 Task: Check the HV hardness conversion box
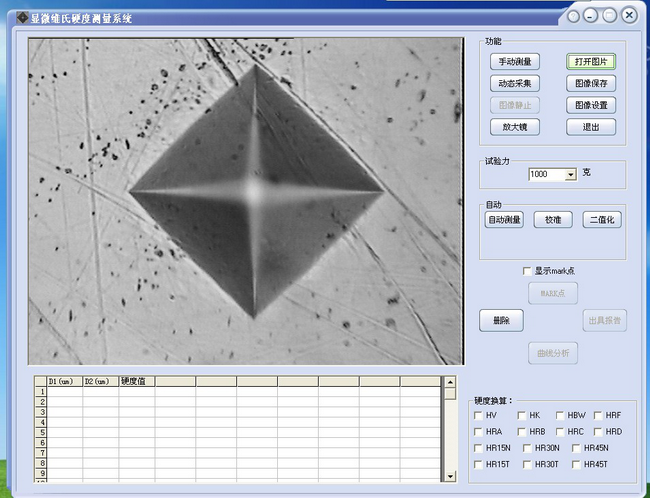coord(478,415)
